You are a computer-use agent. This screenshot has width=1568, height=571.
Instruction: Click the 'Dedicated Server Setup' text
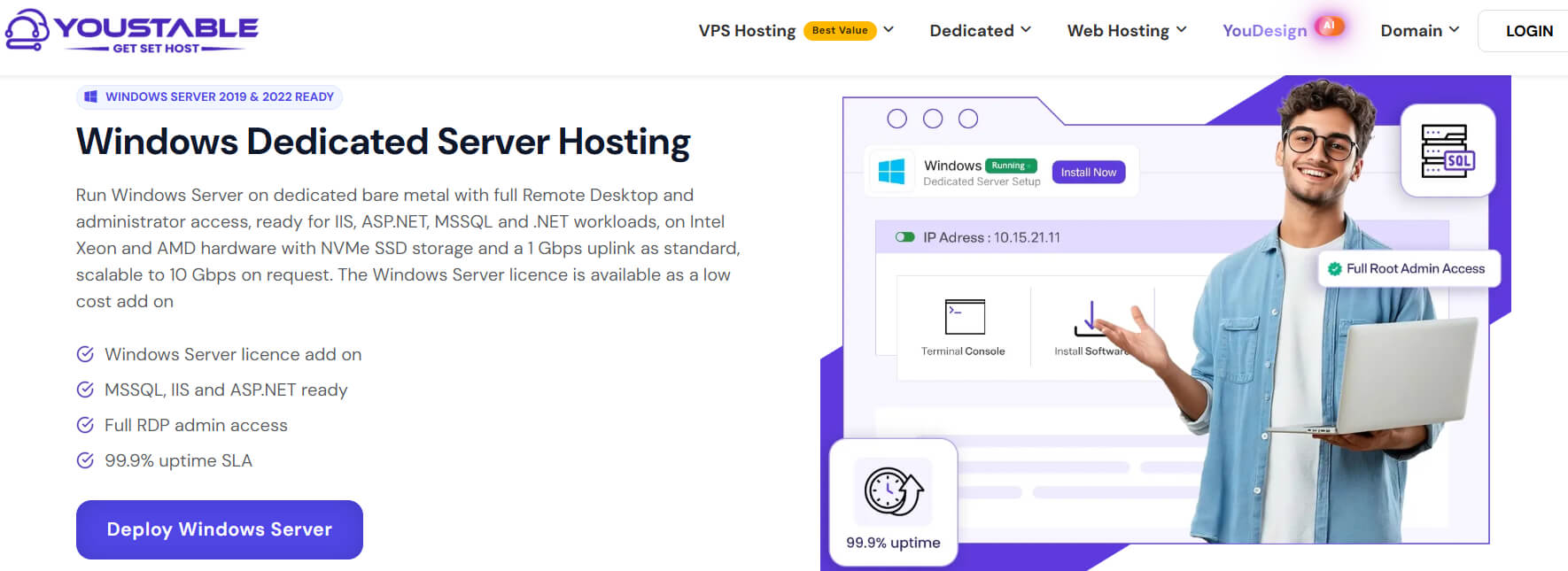(982, 181)
